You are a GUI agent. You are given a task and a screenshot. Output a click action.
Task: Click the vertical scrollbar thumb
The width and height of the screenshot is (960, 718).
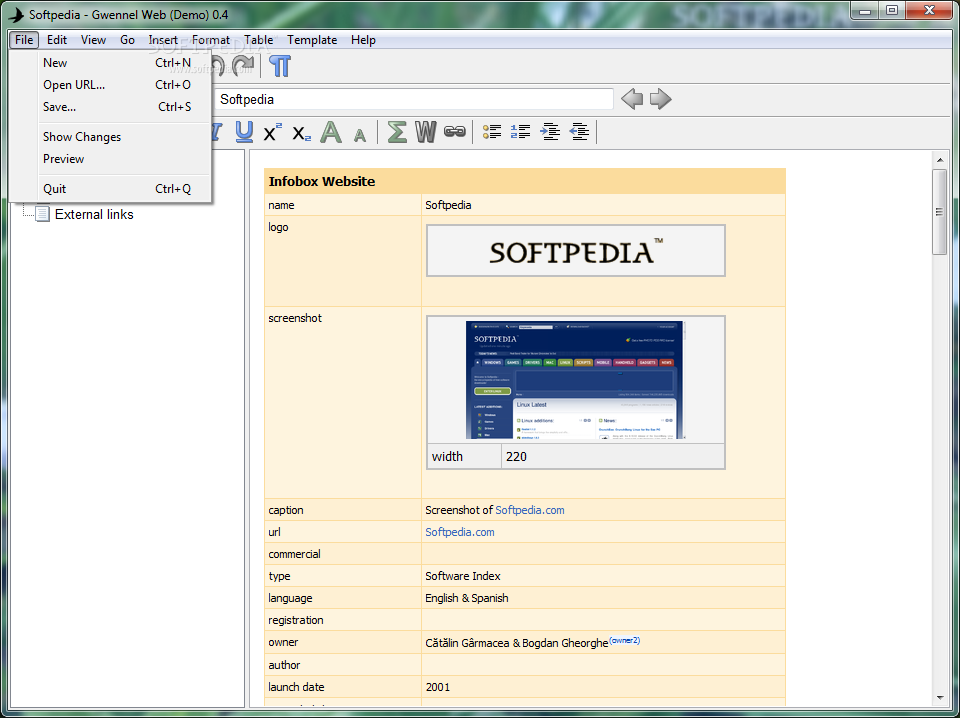(939, 212)
